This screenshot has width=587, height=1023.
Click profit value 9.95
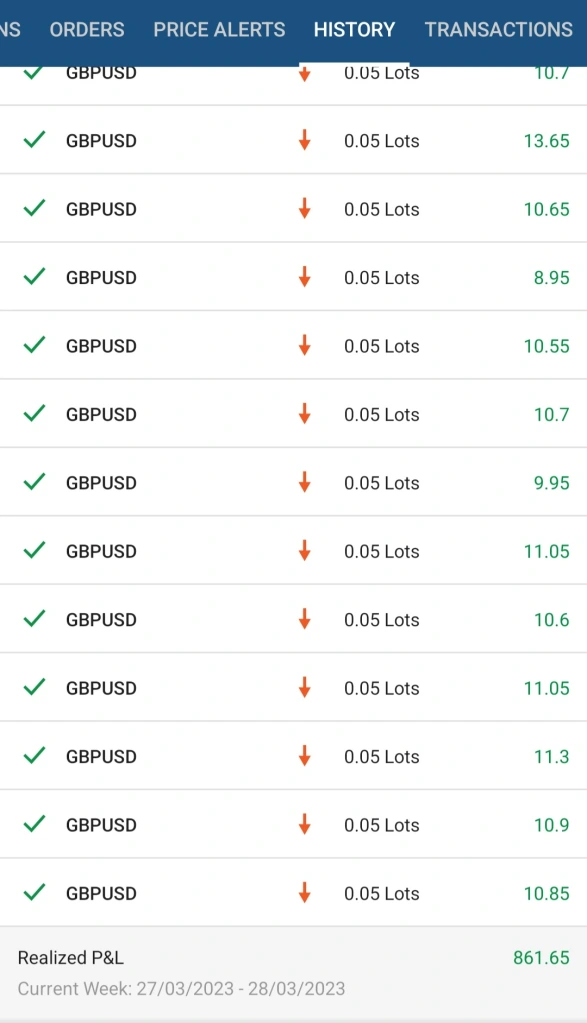(552, 483)
